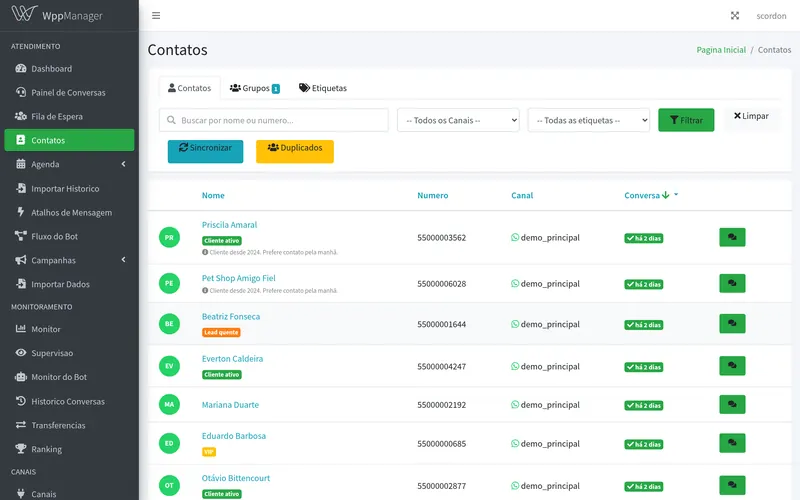Open Fluxo do Bot
The image size is (800, 500).
(x=69, y=236)
